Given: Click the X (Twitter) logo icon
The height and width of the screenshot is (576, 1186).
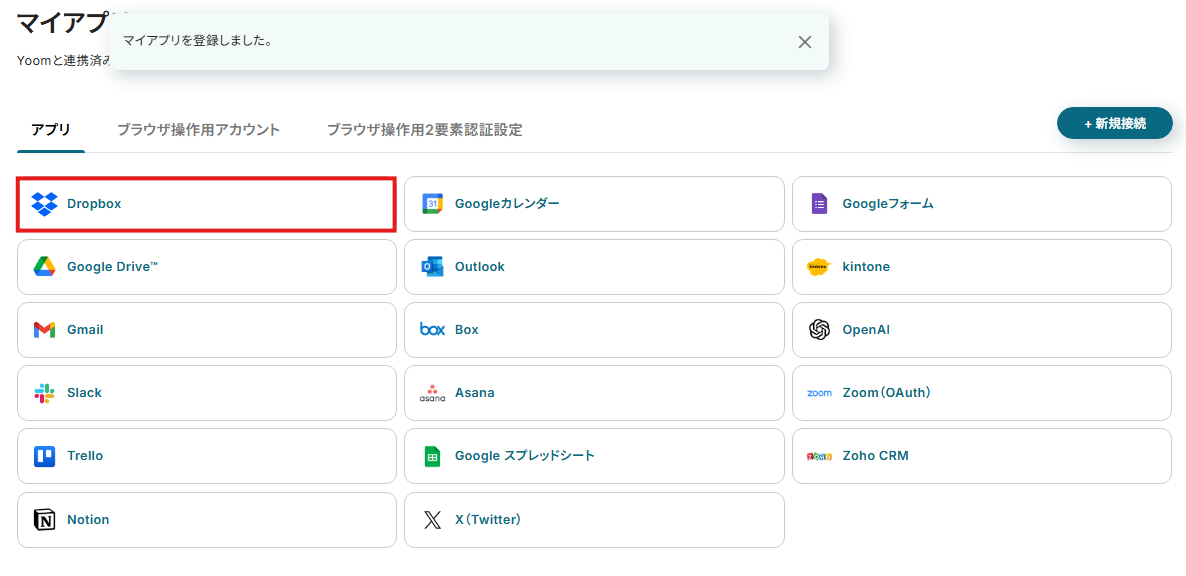Looking at the screenshot, I should [x=432, y=520].
